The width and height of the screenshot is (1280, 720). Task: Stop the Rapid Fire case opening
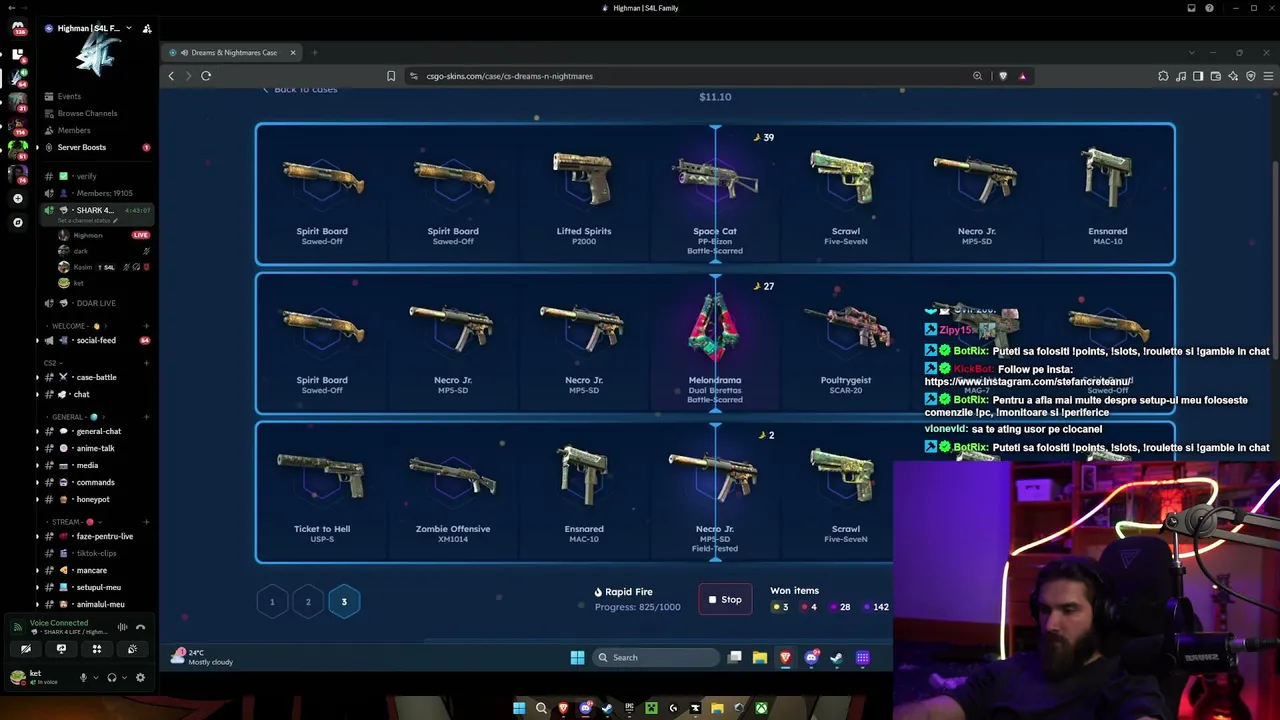pyautogui.click(x=725, y=600)
